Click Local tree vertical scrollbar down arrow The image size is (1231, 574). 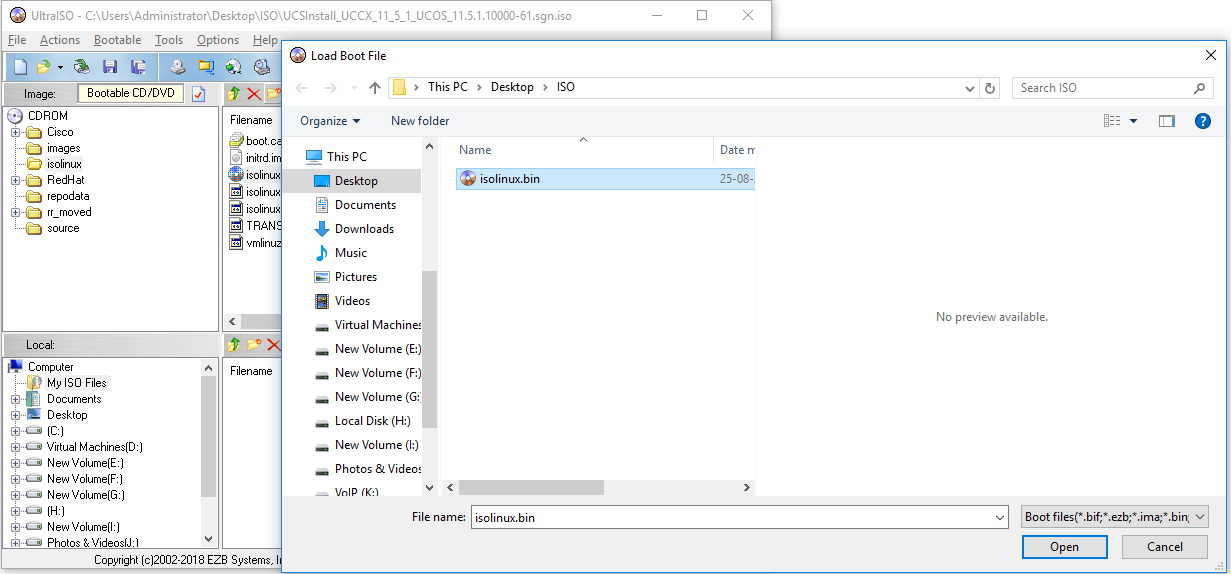click(208, 539)
